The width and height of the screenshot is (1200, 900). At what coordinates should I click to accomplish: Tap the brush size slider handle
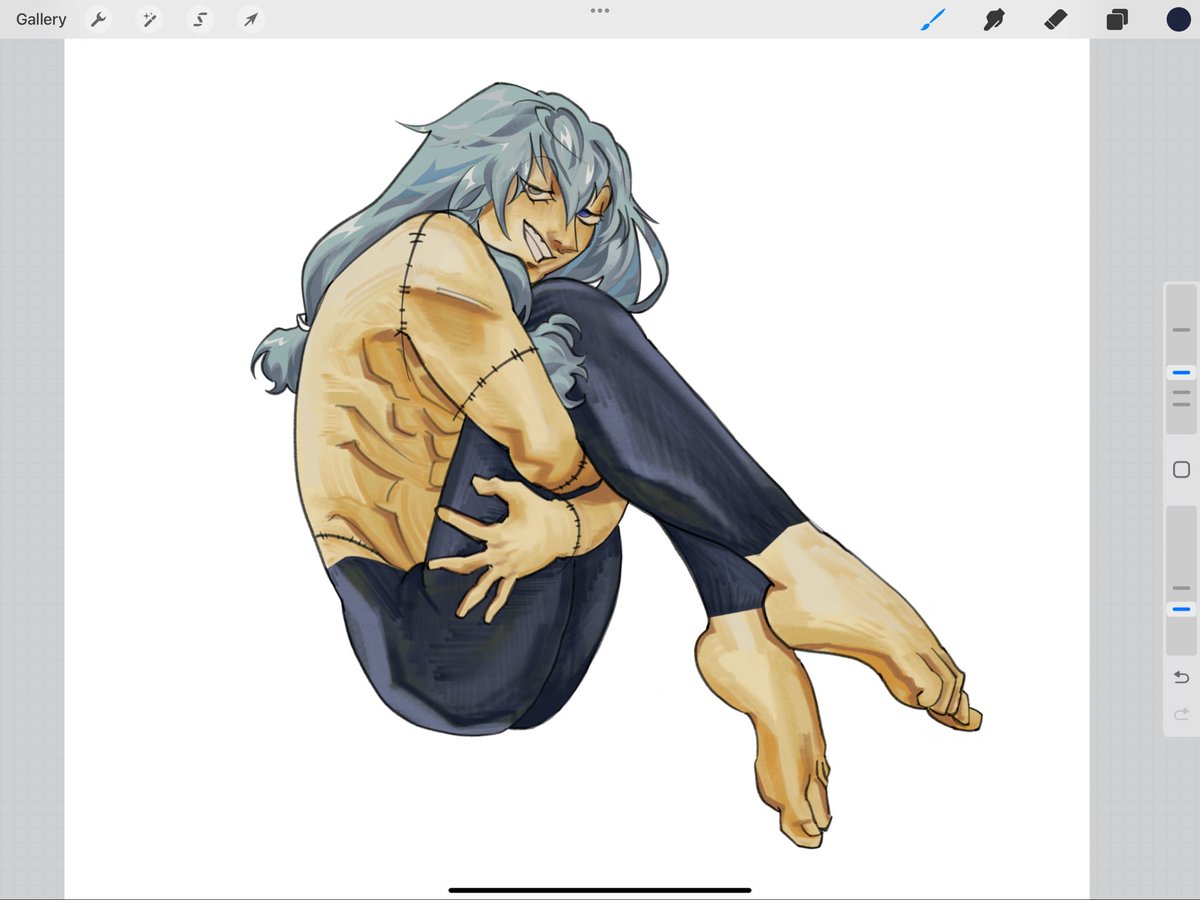point(1181,372)
